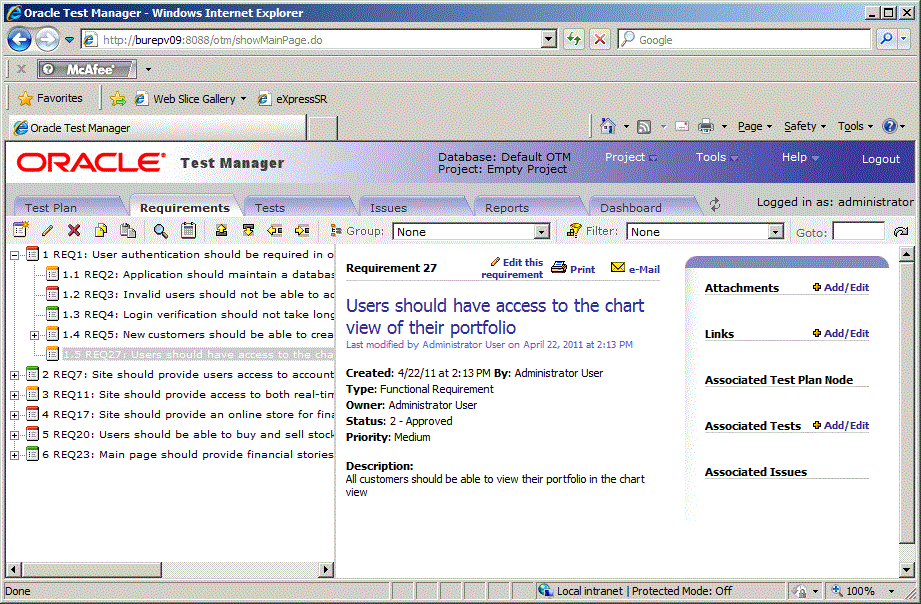Click Edit this requirement link
Viewport: 921px width, 604px height.
point(512,268)
